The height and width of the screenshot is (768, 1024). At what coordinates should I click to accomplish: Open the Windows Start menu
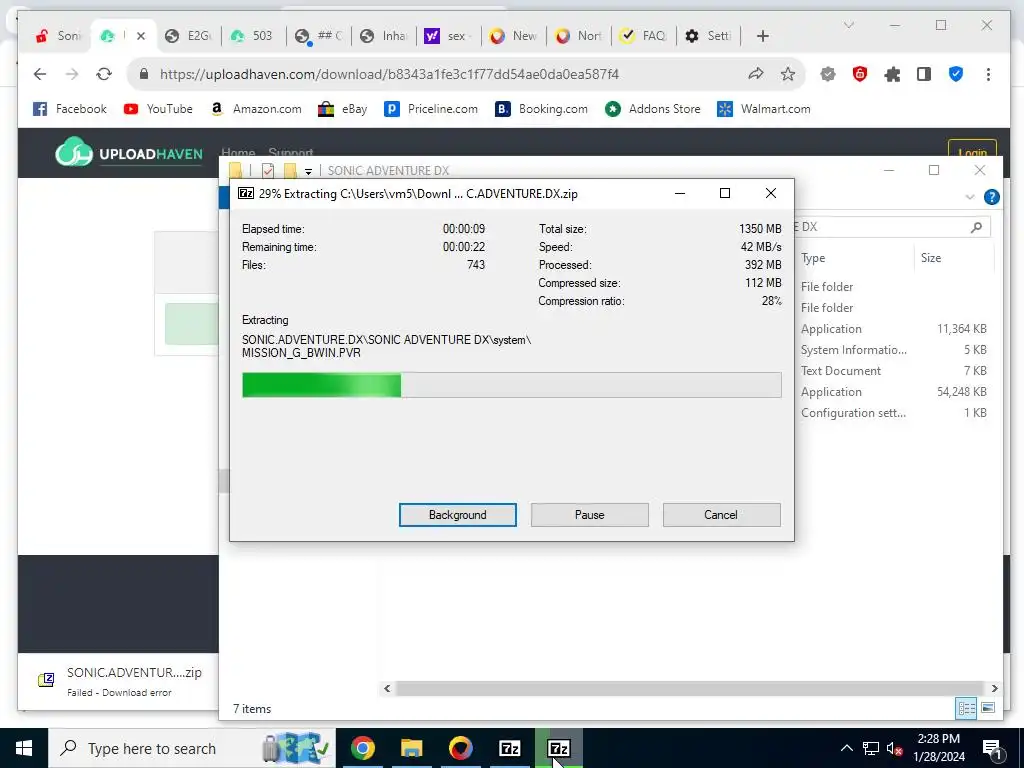coord(24,748)
